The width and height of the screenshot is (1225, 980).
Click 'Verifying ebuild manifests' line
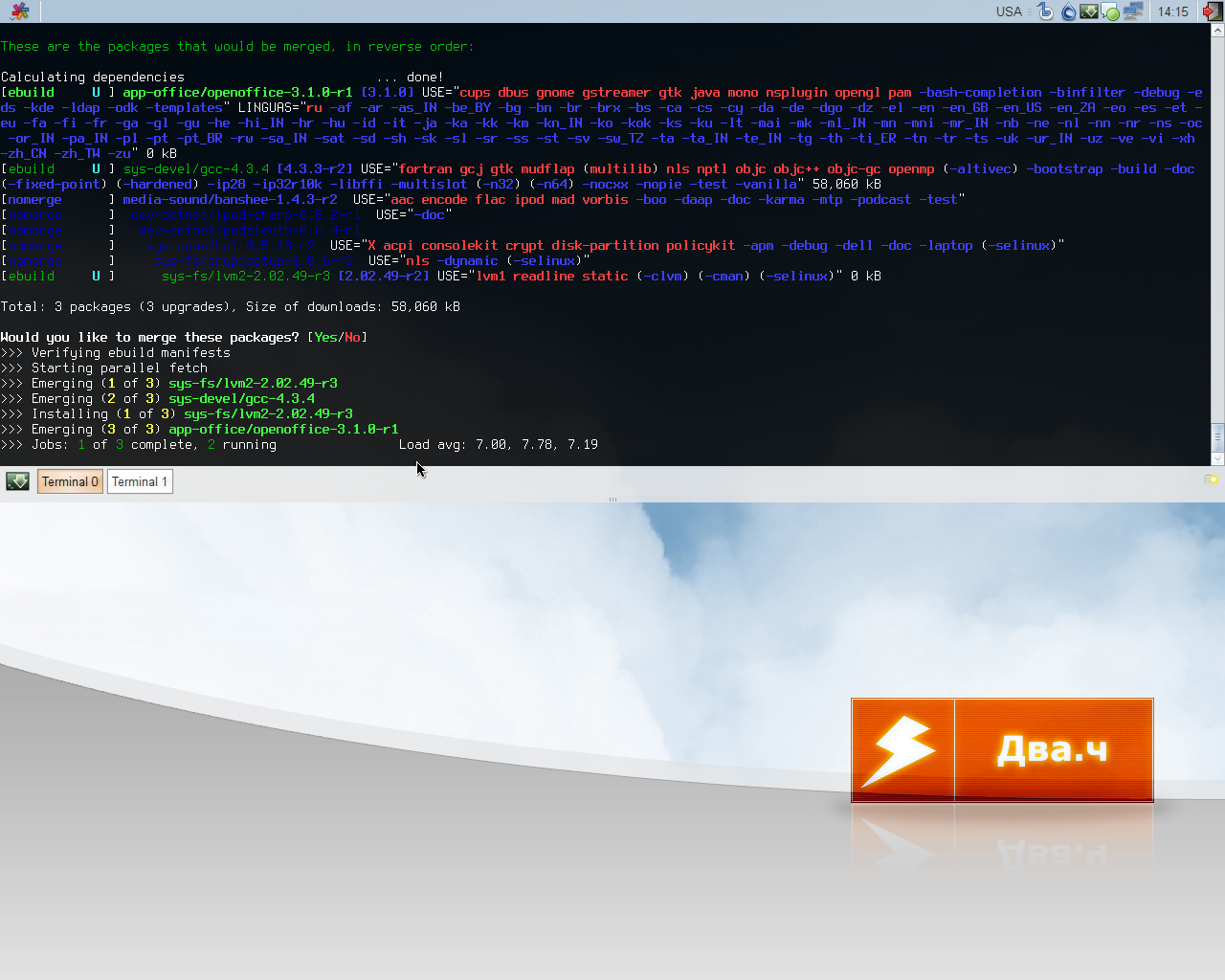point(115,352)
